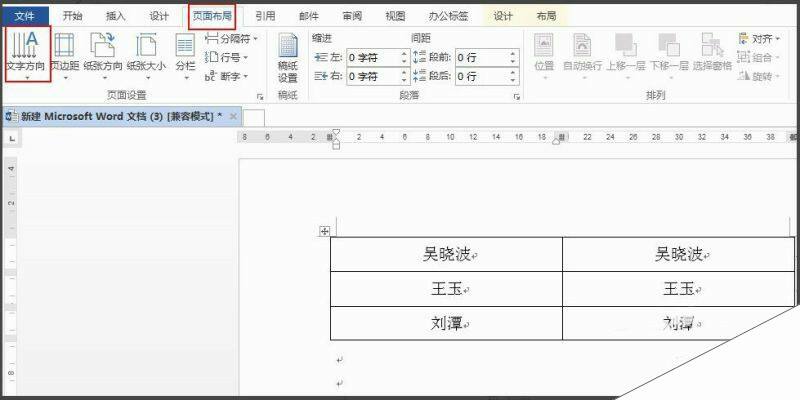Switch to the 审阅 review tab
The height and width of the screenshot is (400, 800).
(x=352, y=16)
